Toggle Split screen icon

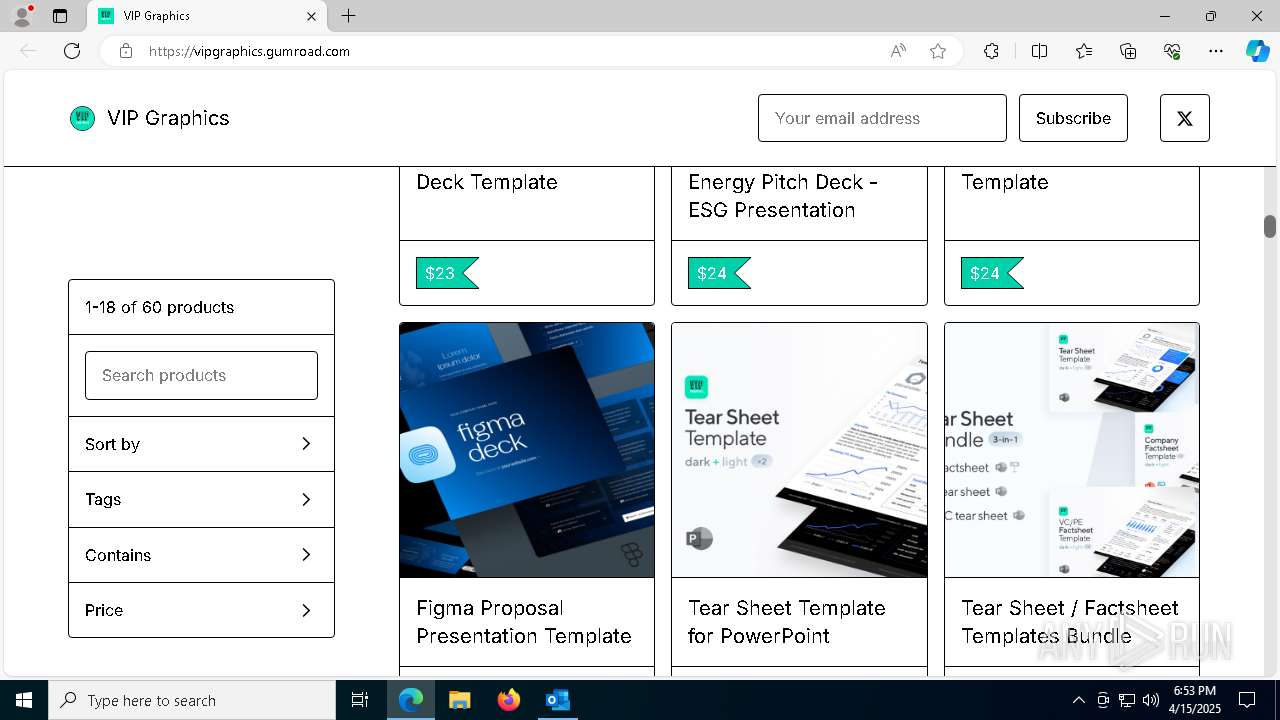tap(1039, 51)
